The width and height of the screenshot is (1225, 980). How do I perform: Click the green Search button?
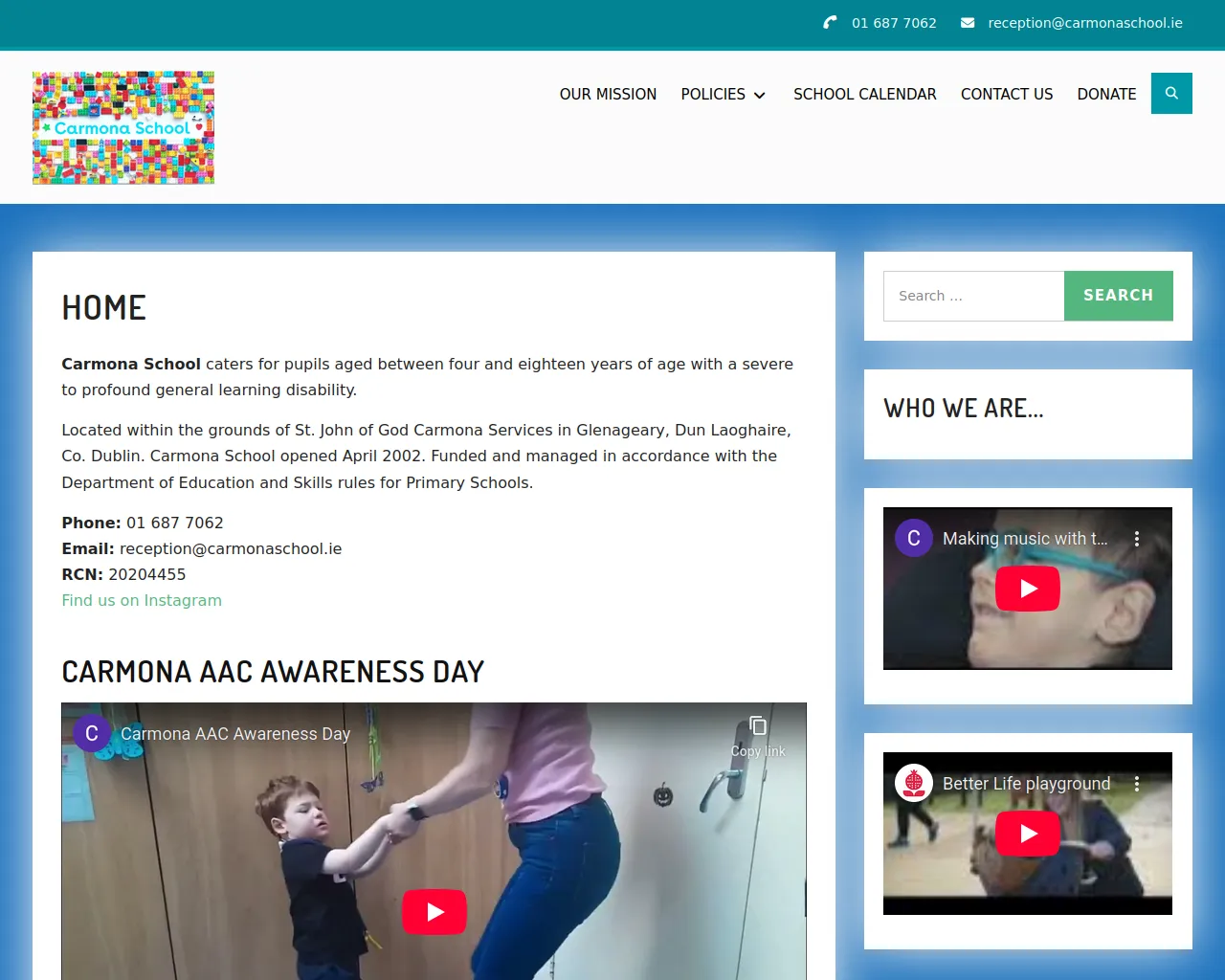(1119, 296)
